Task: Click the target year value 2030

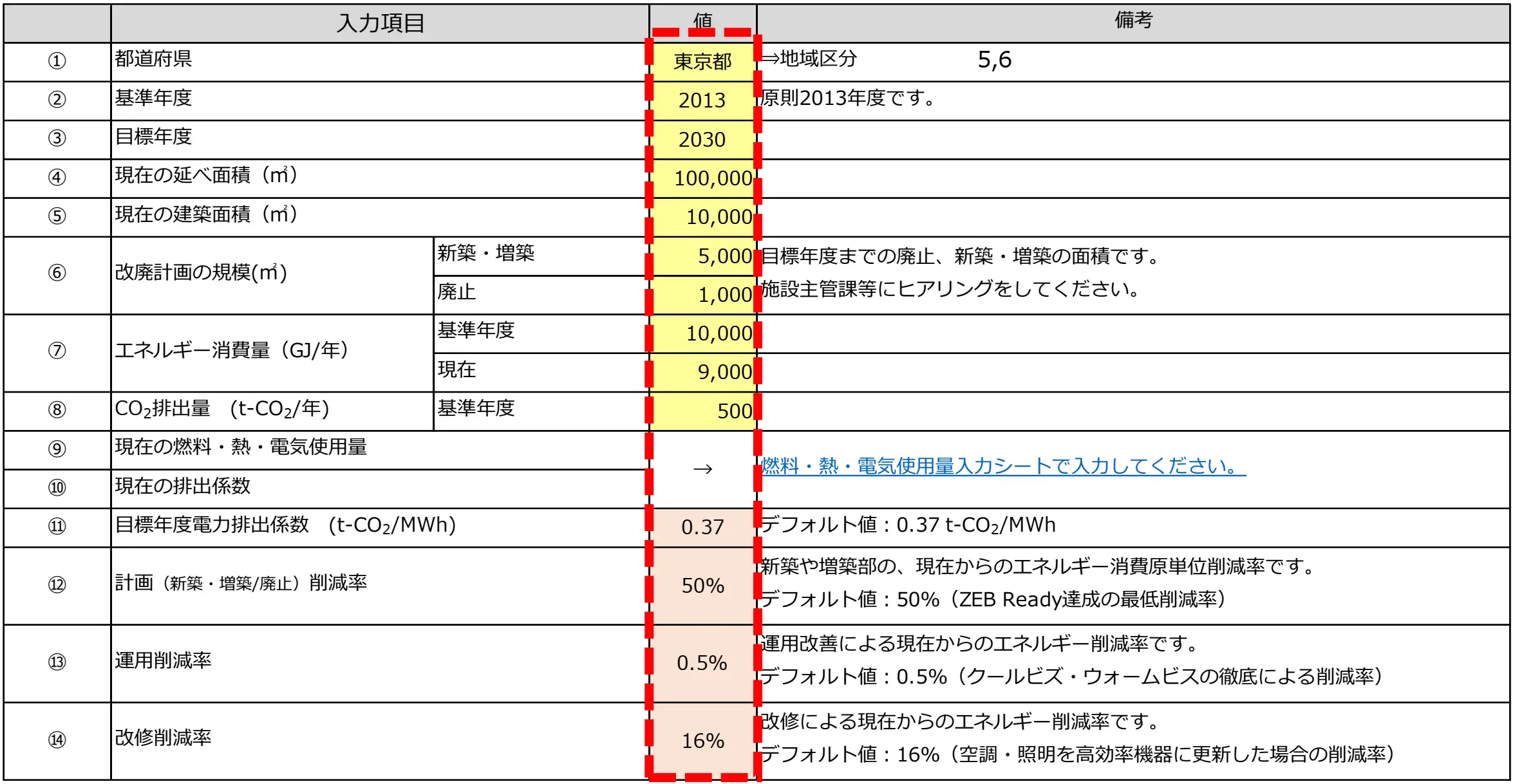Action: pos(702,140)
